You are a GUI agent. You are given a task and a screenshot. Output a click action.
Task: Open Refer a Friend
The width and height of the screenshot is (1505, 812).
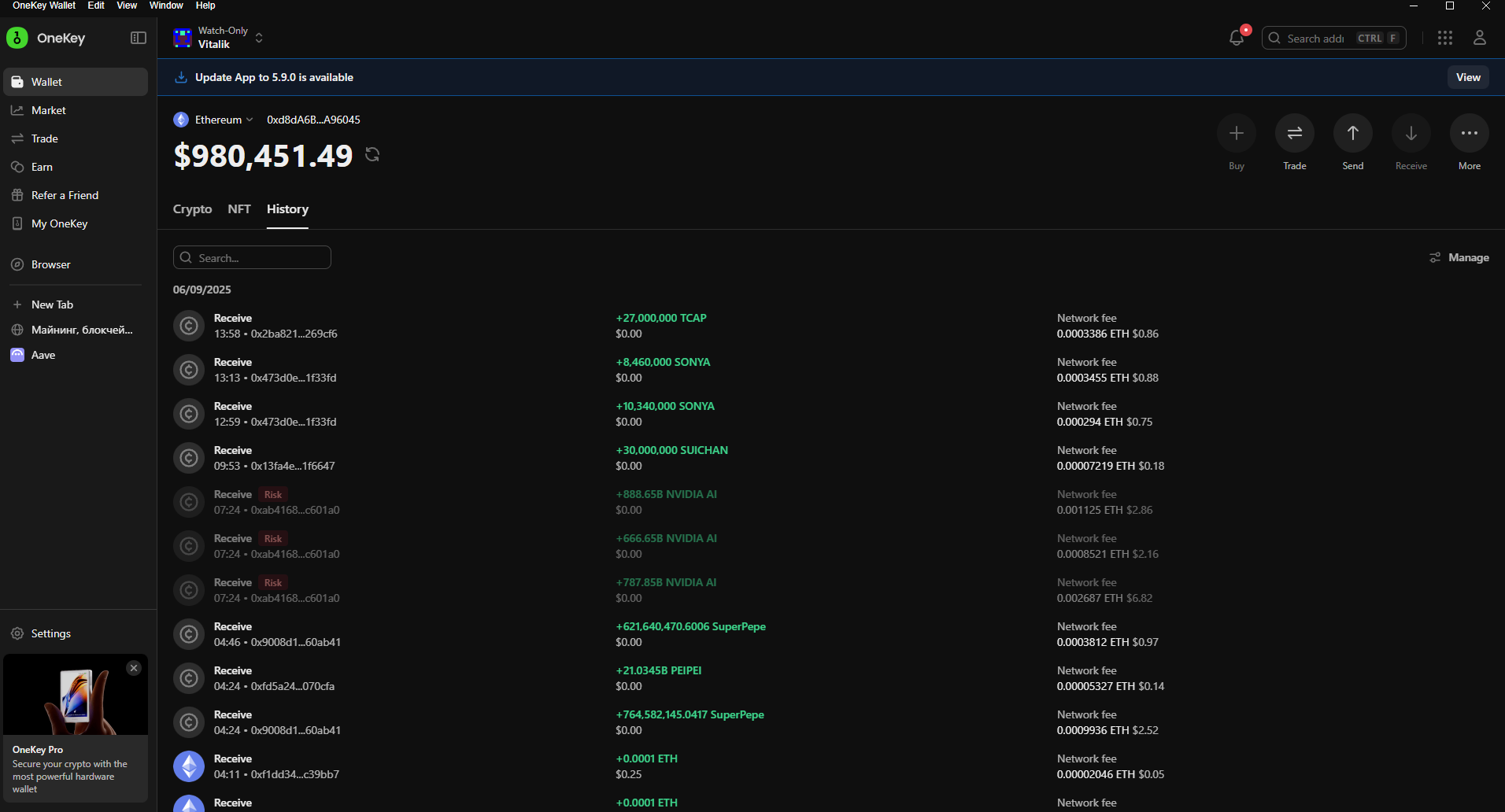[x=75, y=195]
